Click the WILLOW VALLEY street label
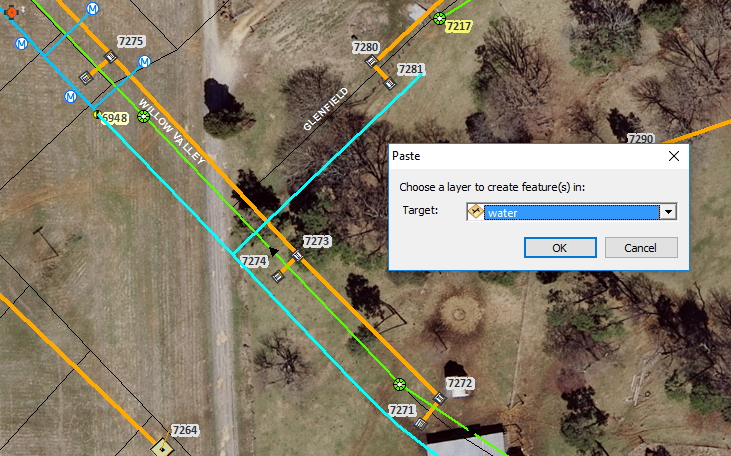This screenshot has height=456, width=731. [172, 132]
